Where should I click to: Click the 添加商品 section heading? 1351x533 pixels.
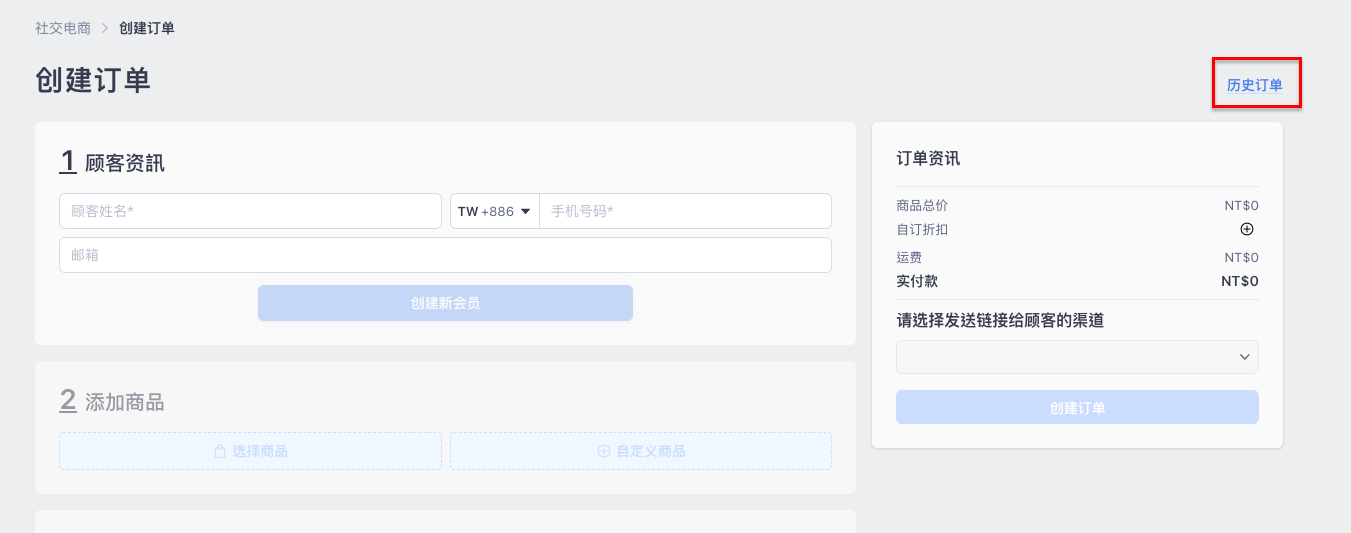point(125,402)
